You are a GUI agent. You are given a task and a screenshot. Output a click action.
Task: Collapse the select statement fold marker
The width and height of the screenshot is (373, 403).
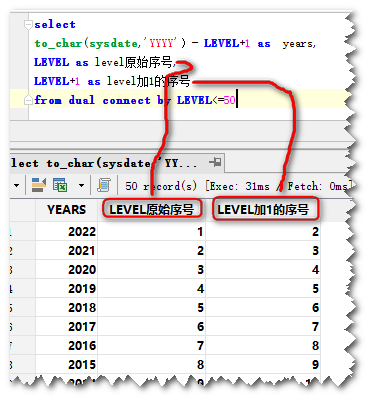coord(28,24)
